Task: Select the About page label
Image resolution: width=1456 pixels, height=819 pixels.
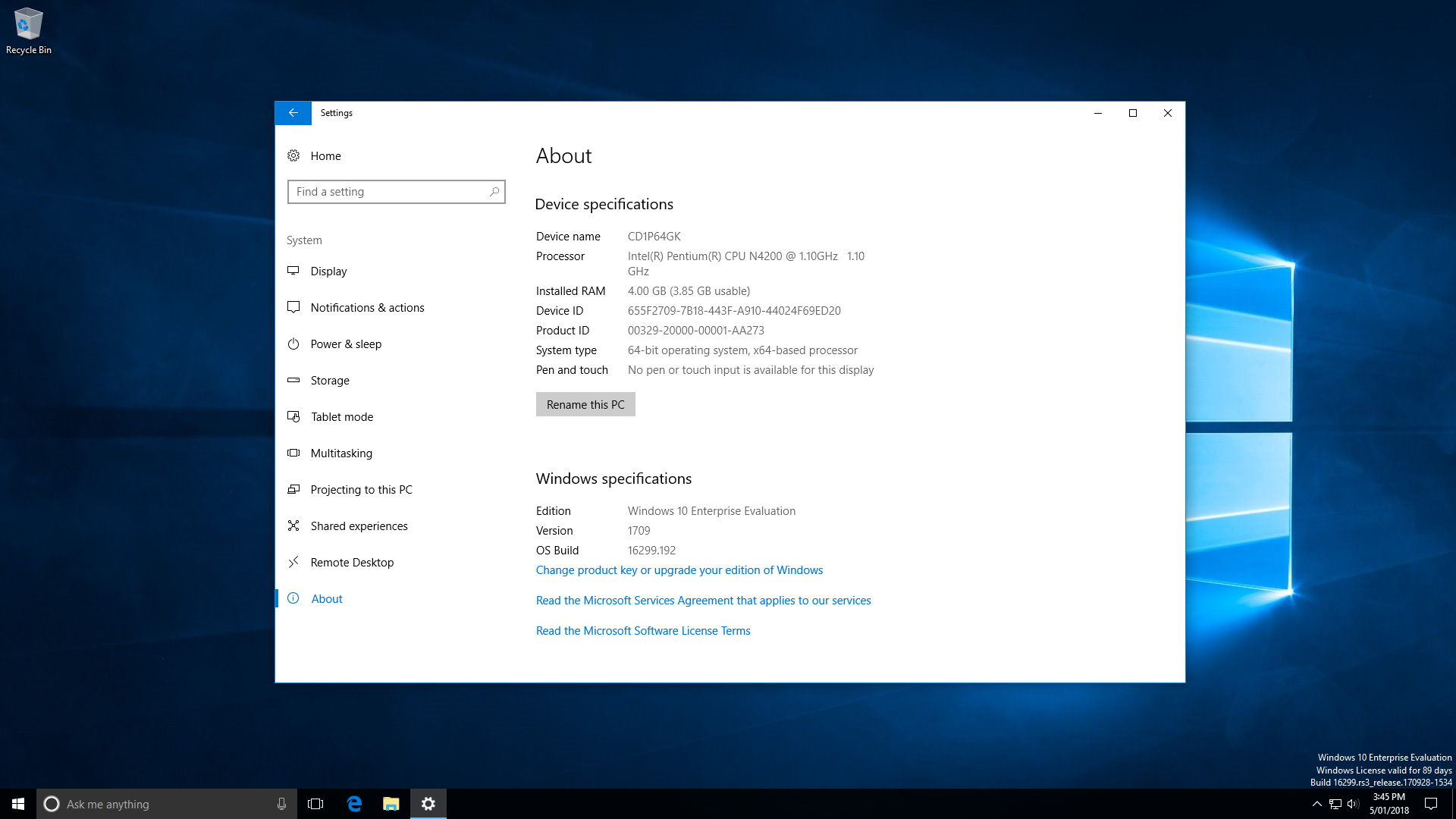Action: 327,598
